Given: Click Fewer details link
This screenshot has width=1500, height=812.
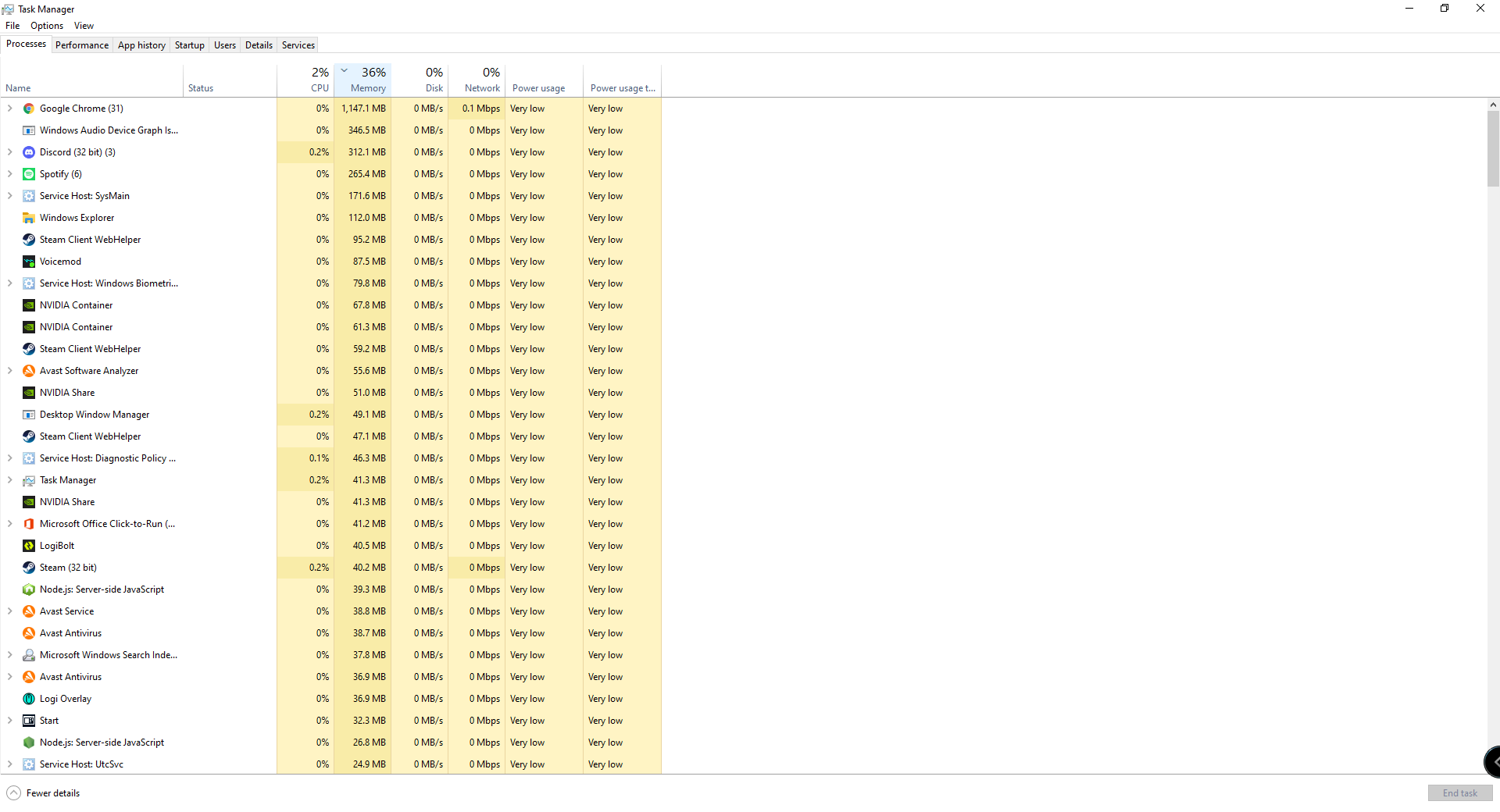Looking at the screenshot, I should coord(53,793).
